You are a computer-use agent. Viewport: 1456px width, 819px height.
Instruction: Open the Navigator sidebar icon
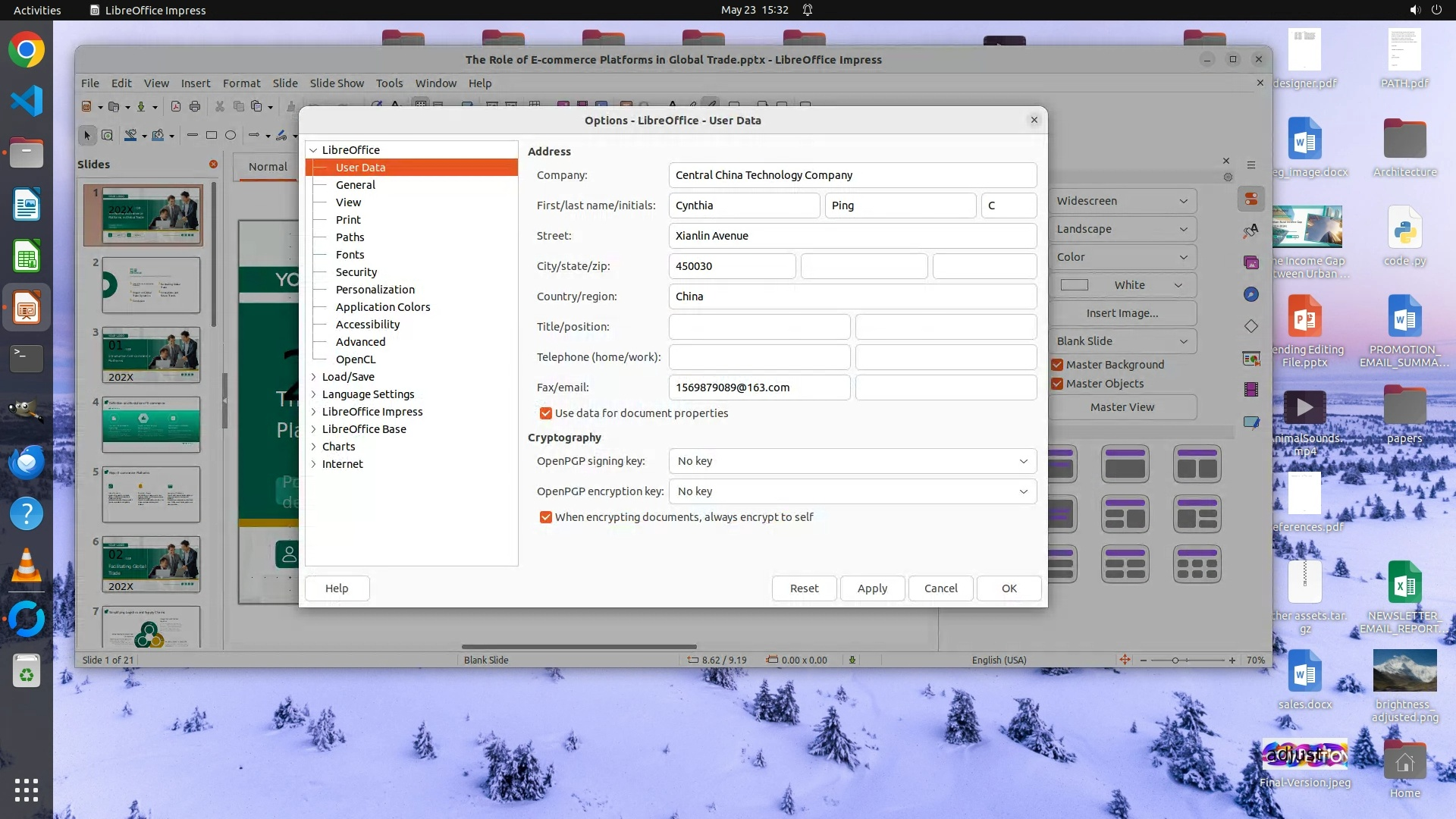1250,294
